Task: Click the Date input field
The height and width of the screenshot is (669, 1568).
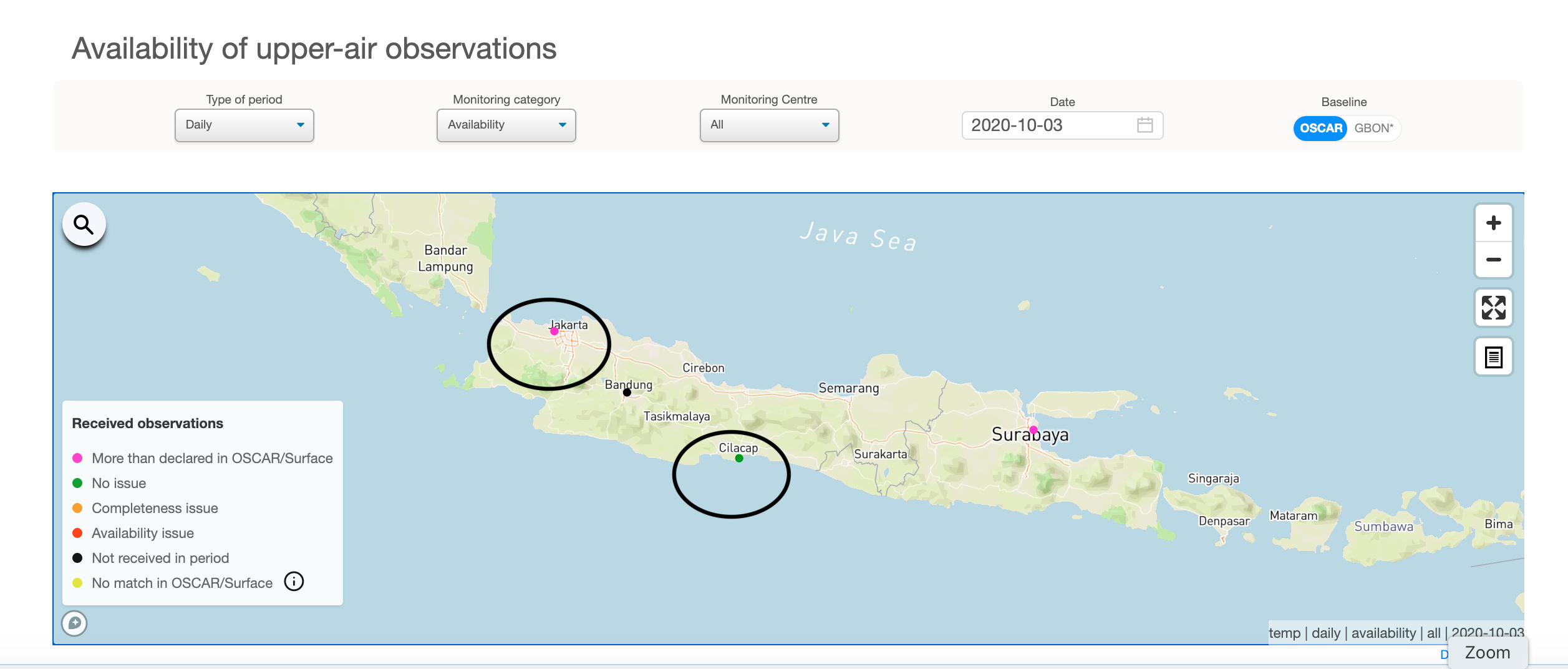Action: (x=1062, y=125)
